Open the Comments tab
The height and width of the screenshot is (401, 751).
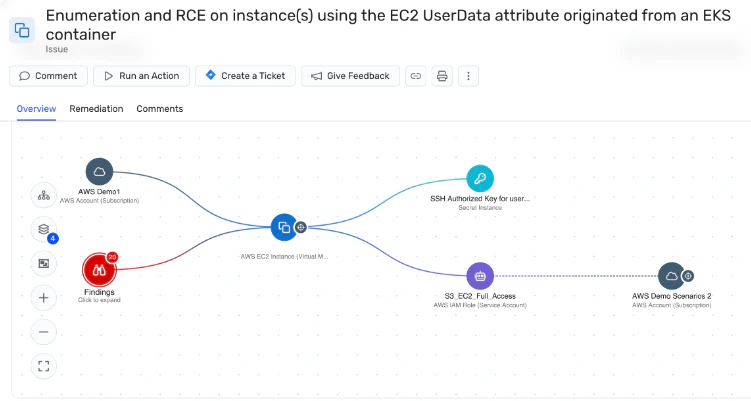(x=159, y=109)
